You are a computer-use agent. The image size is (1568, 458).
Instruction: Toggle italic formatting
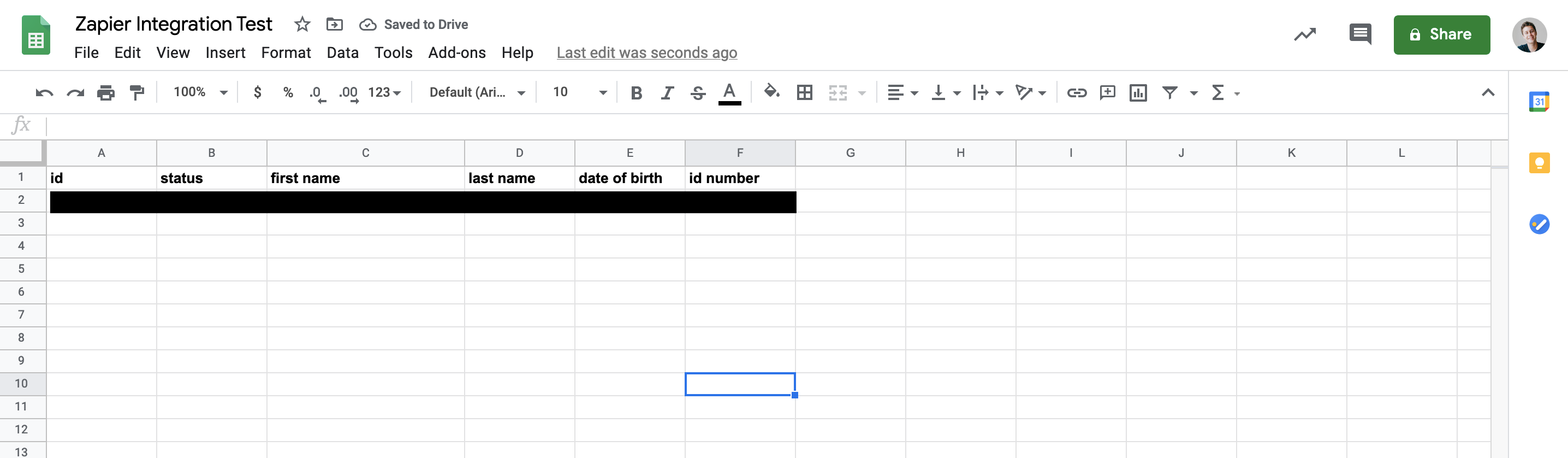click(x=667, y=92)
